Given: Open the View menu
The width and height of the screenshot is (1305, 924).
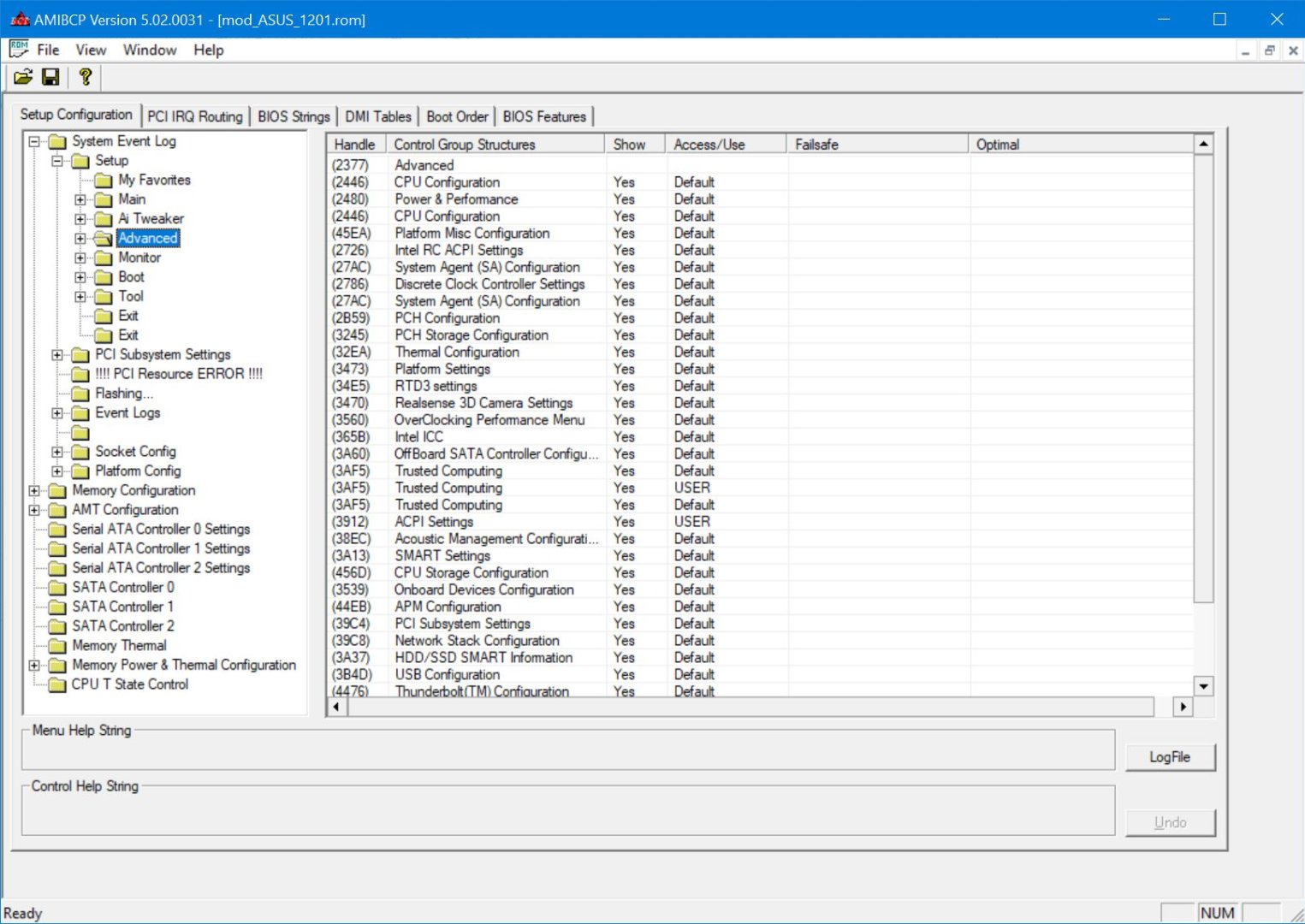Looking at the screenshot, I should click(91, 50).
